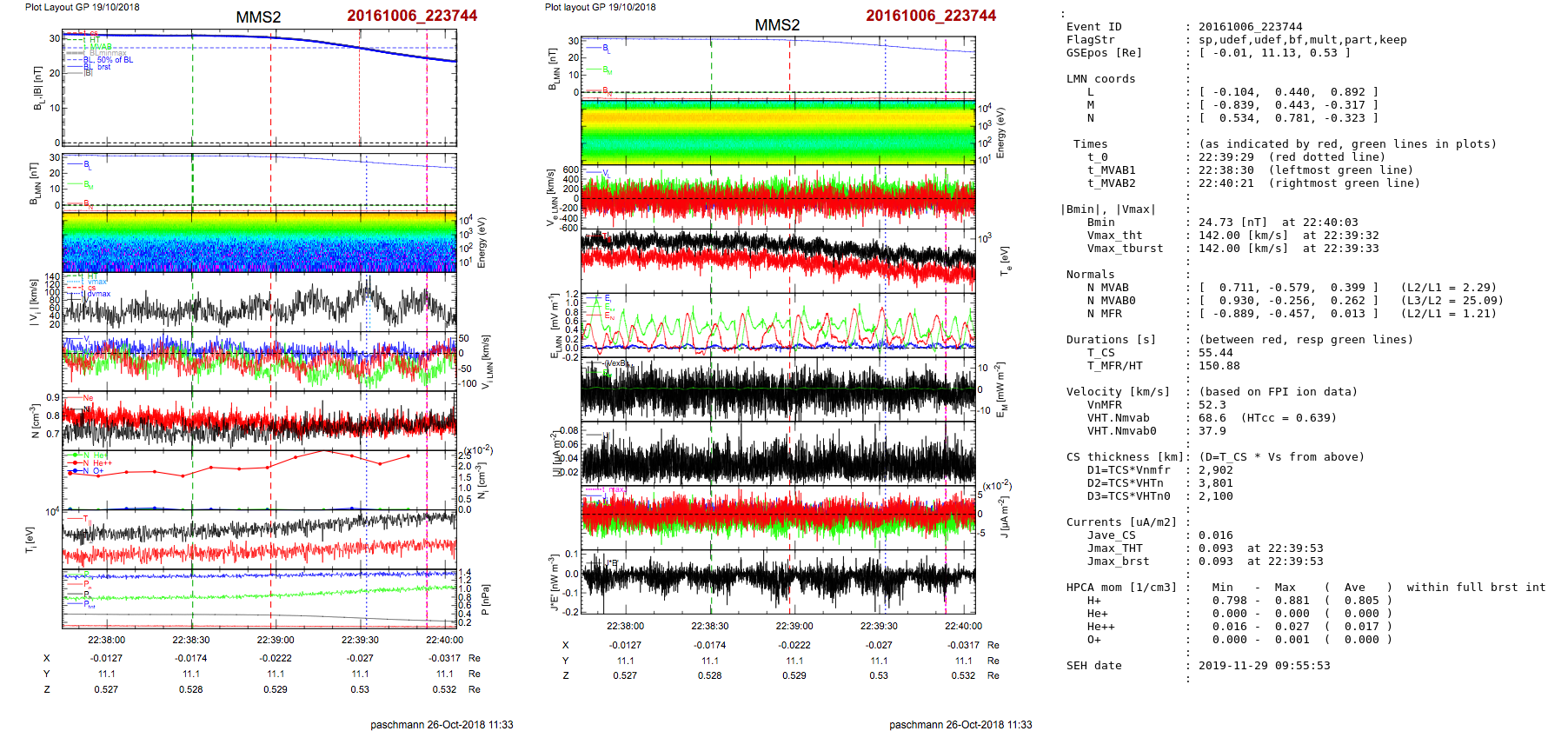Select the electron energy spectrogram in right plot
This screenshot has width=1568, height=731.
[778, 133]
